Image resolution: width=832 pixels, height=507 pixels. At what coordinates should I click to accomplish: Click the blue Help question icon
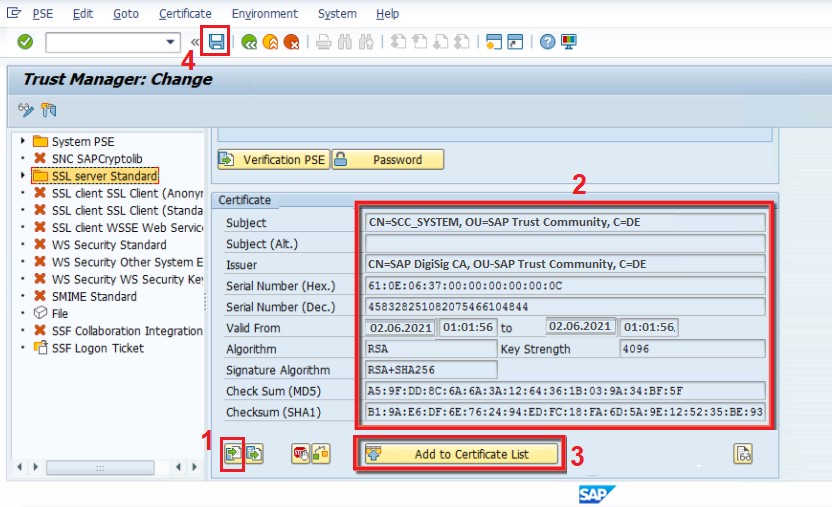click(x=547, y=41)
